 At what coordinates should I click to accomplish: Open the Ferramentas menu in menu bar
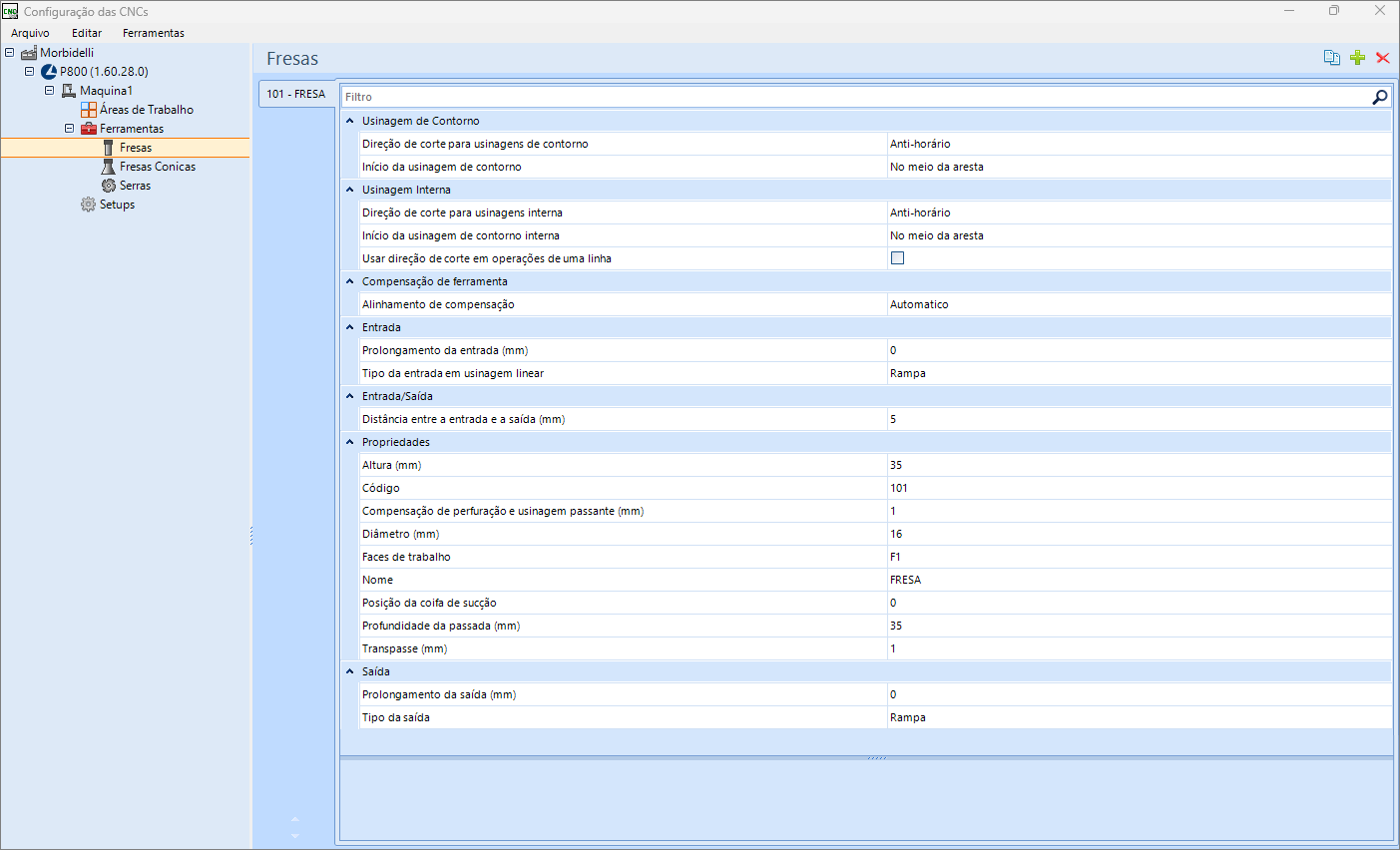tap(154, 33)
